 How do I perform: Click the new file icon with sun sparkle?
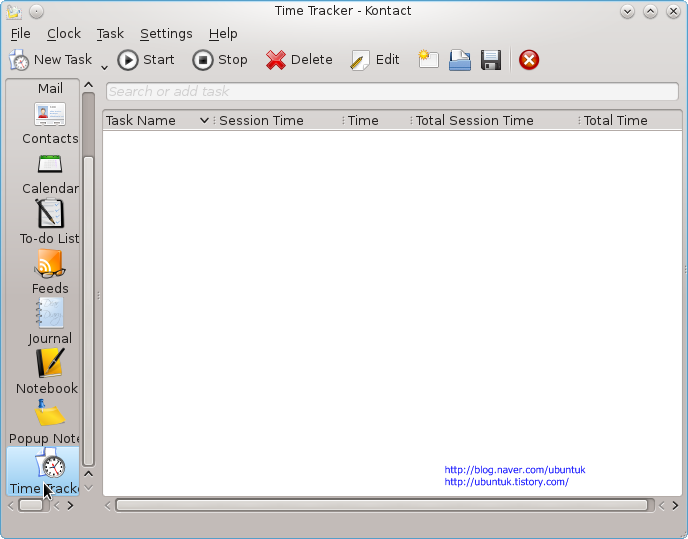[428, 60]
